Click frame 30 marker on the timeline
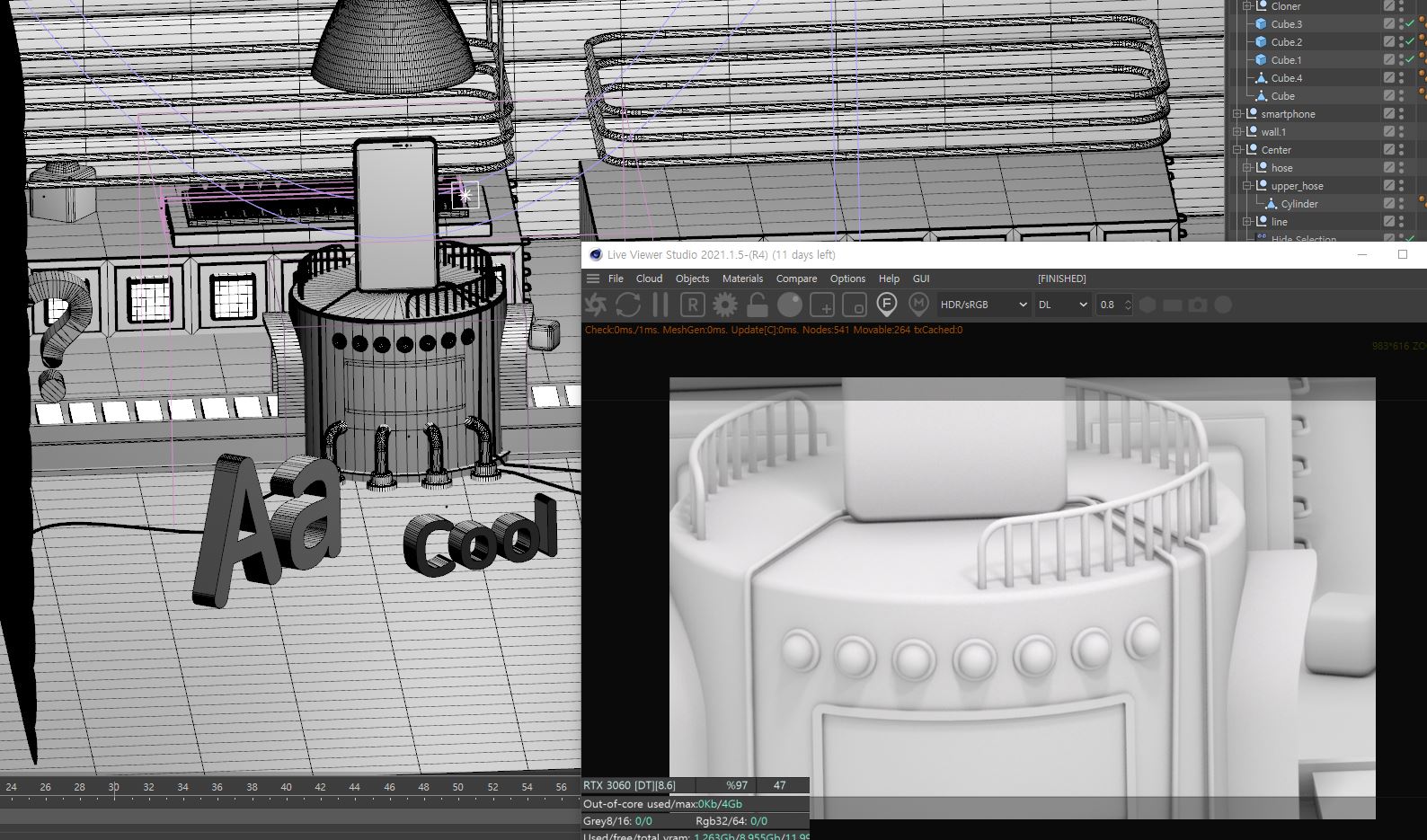This screenshot has width=1427, height=840. pos(114,787)
